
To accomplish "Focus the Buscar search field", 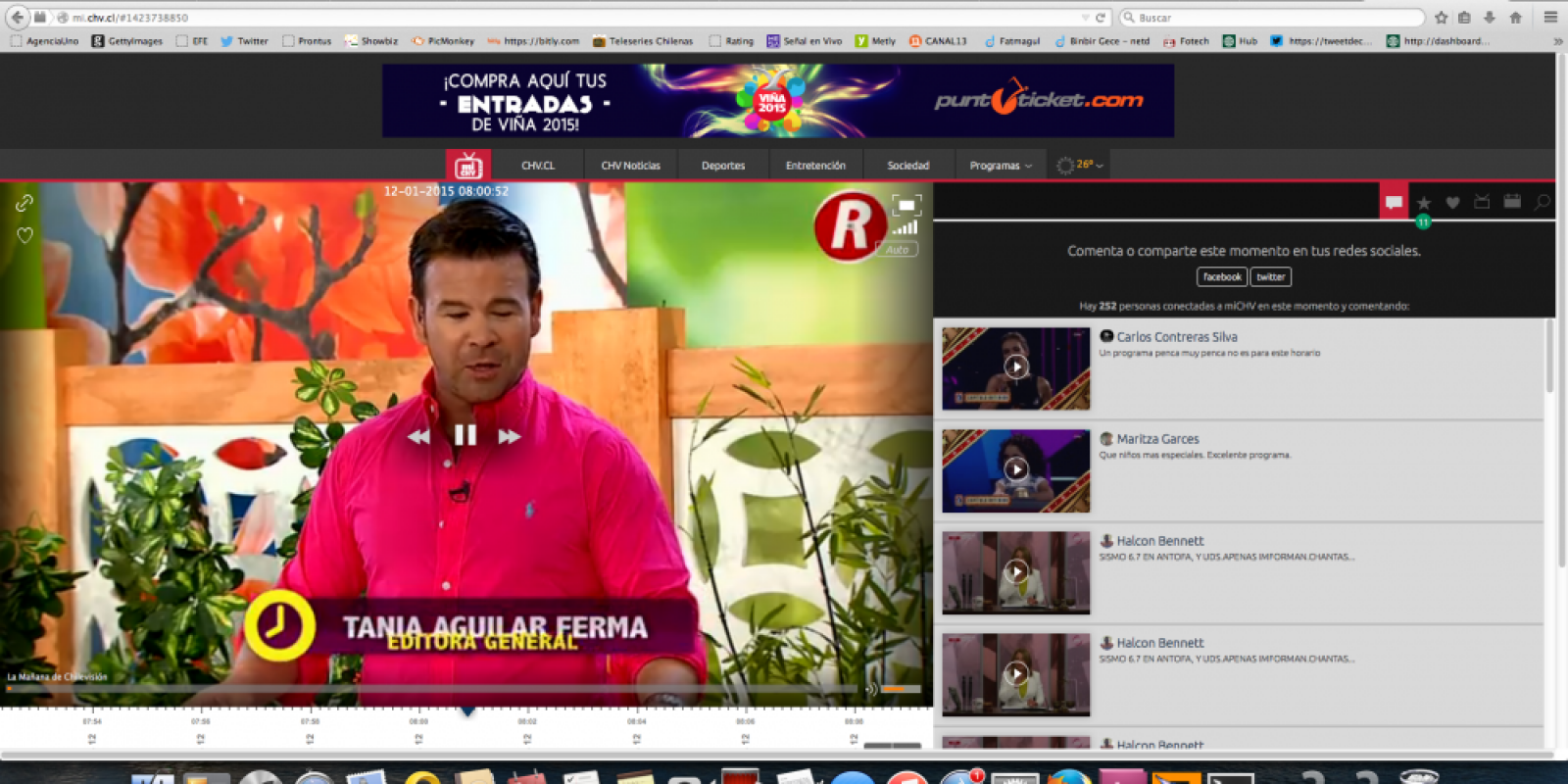I will 1272,18.
